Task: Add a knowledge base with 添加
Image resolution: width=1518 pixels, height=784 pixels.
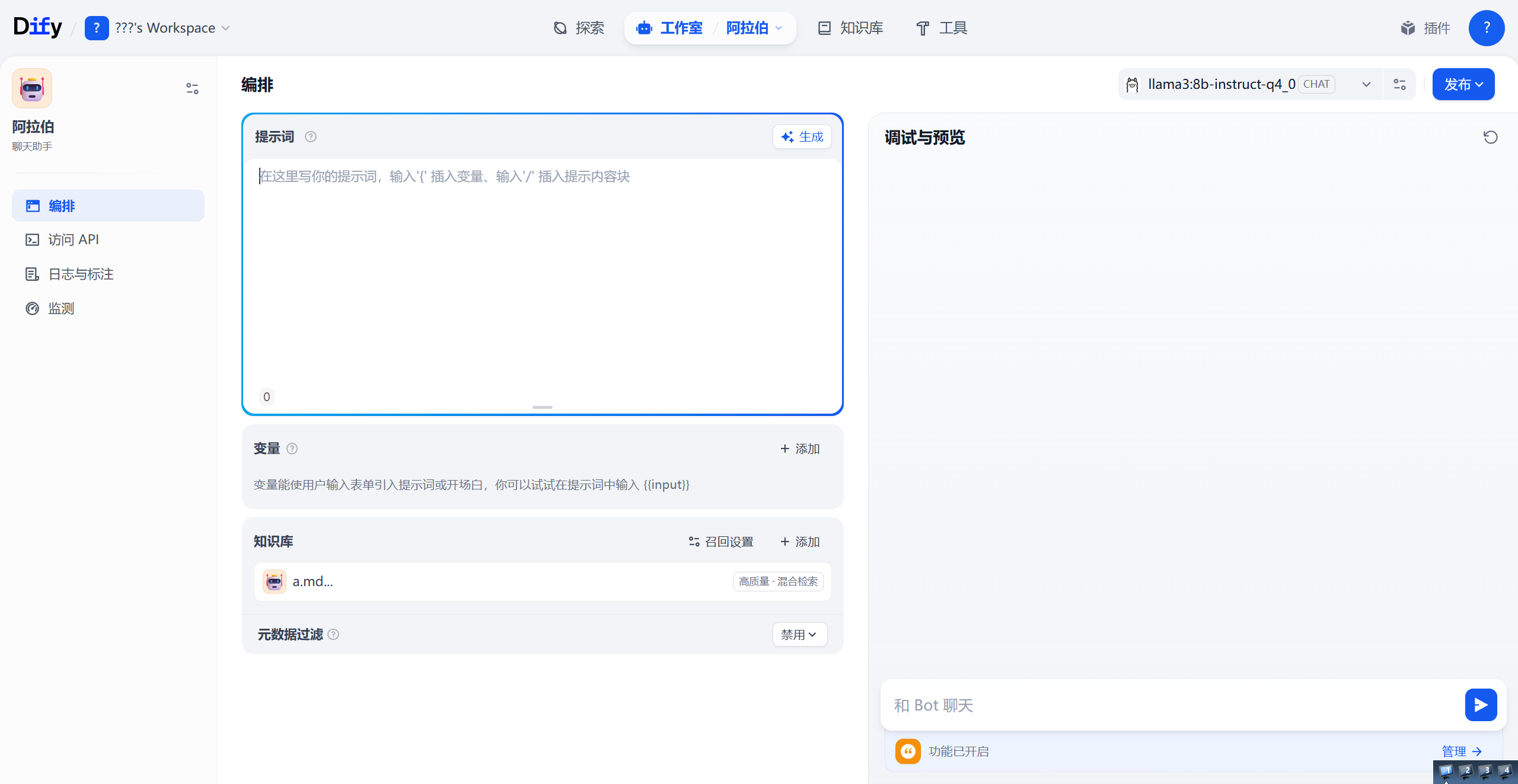Action: [x=799, y=542]
